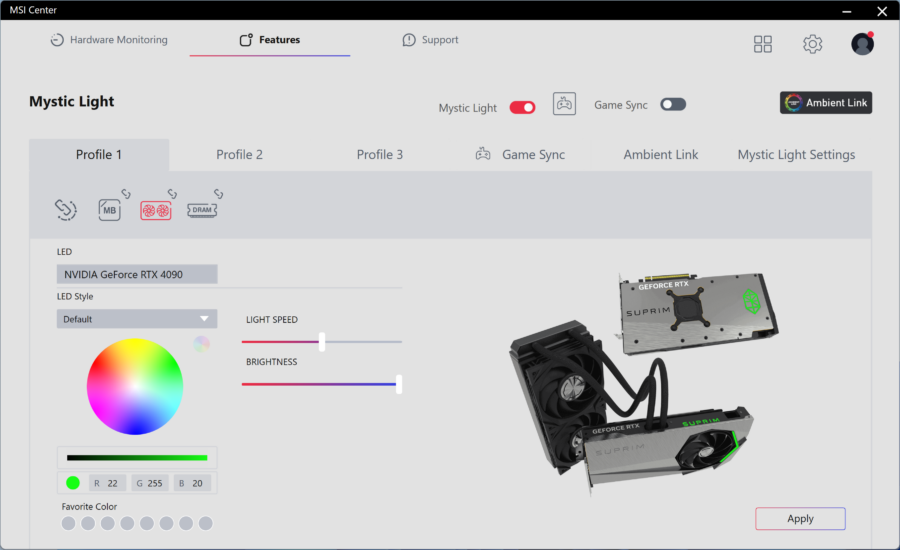900x550 pixels.
Task: Click the Apply button
Action: point(800,518)
